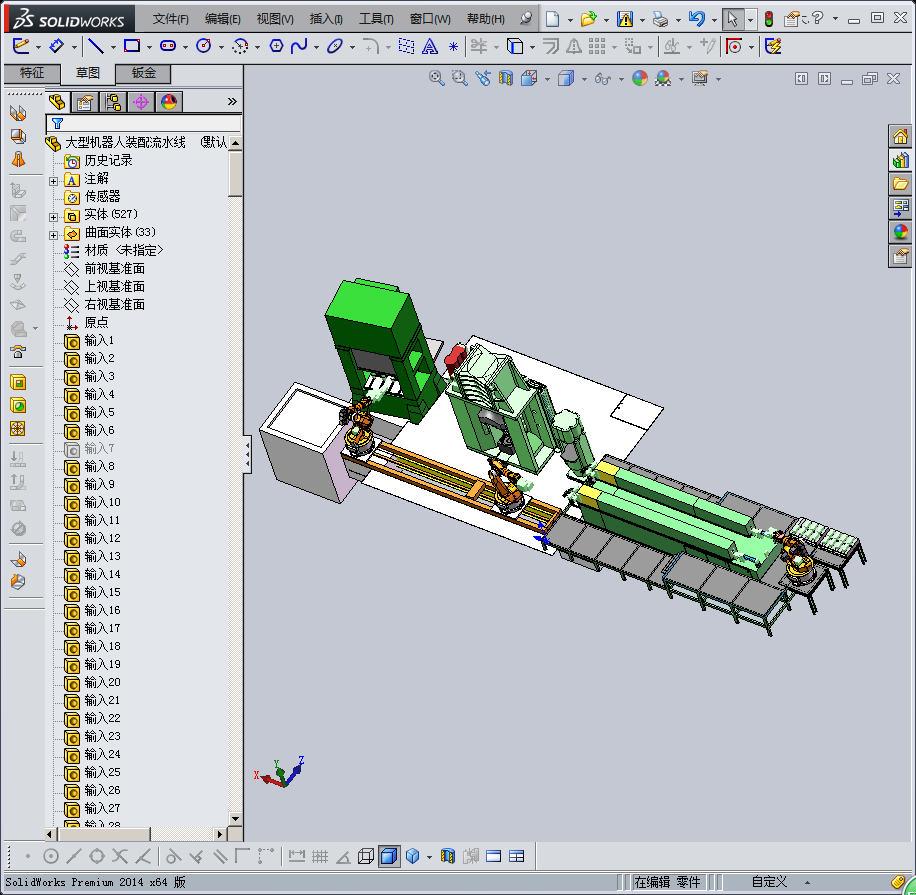Image resolution: width=916 pixels, height=895 pixels.
Task: Open the View Orientation dropdown arrow
Action: click(x=547, y=79)
